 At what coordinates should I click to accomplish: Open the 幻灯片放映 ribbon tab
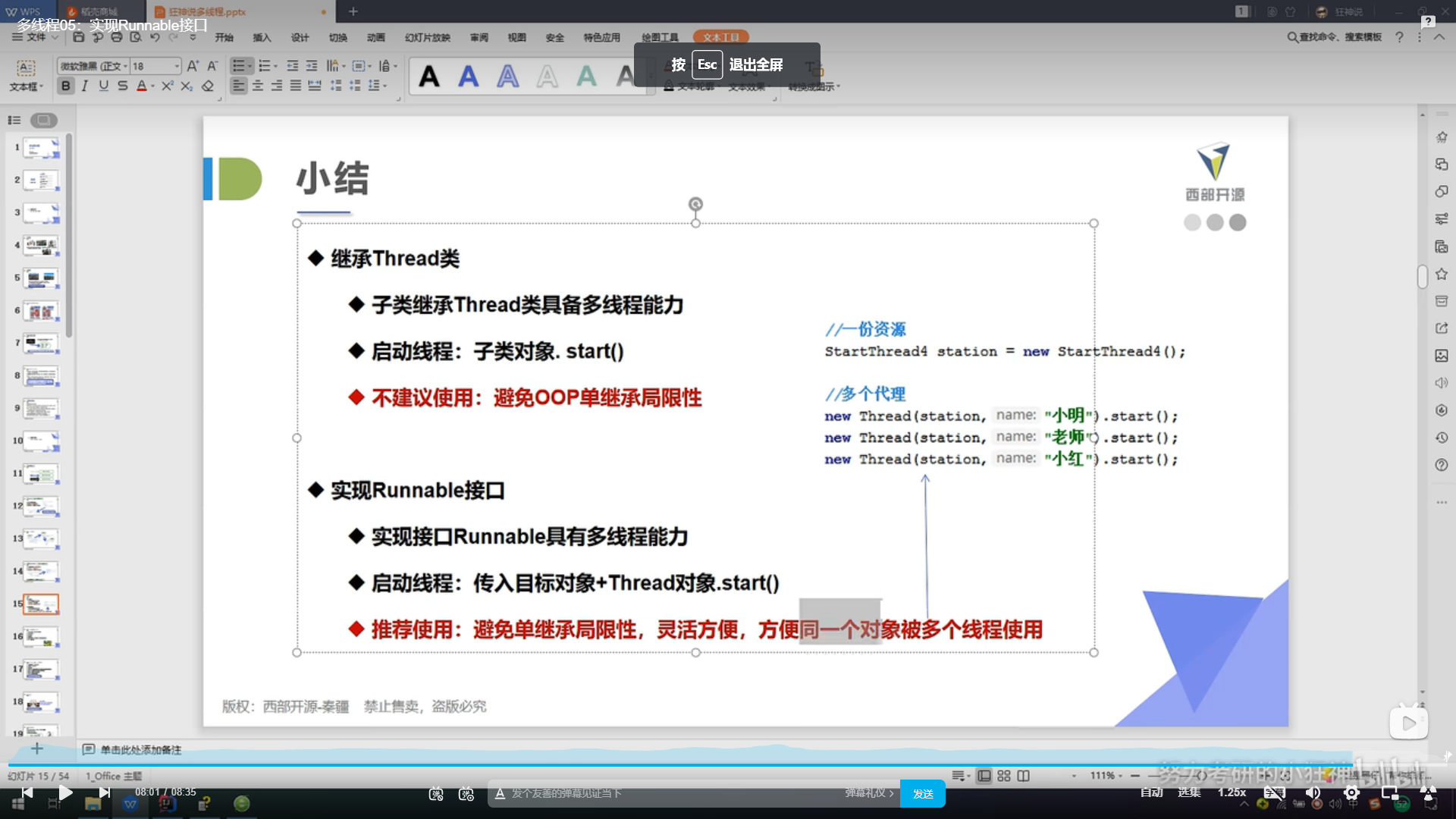428,37
